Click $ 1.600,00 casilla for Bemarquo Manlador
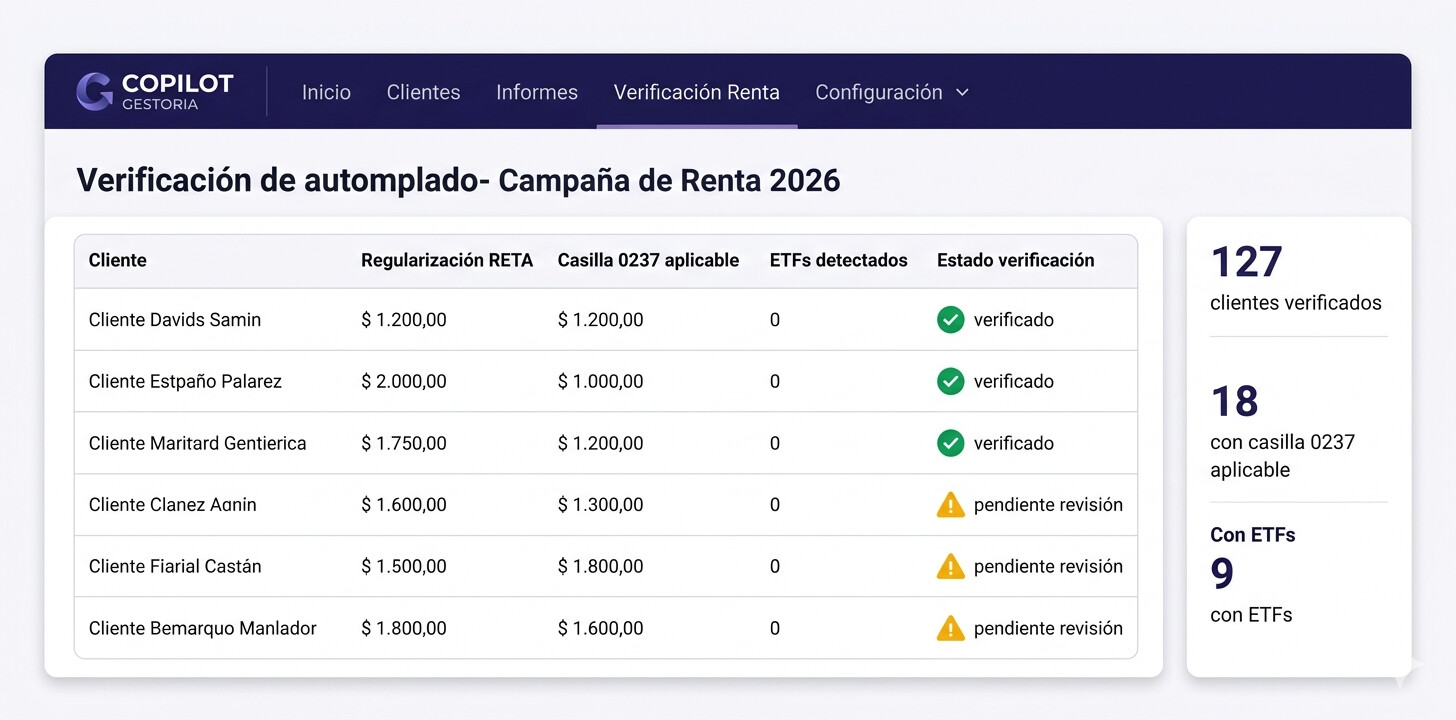Image resolution: width=1456 pixels, height=720 pixels. pos(601,628)
